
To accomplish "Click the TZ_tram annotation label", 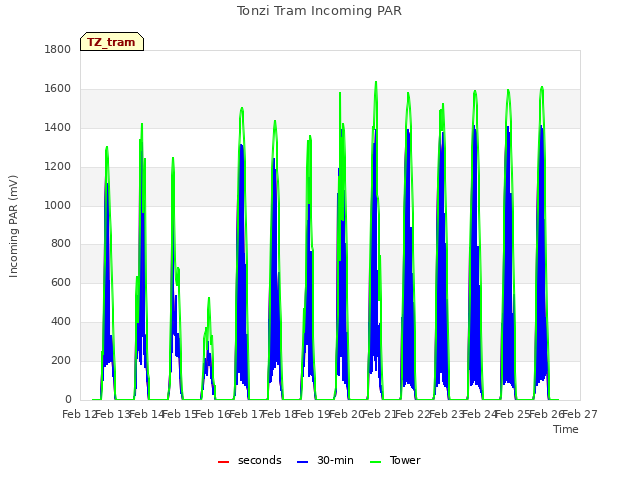I will coord(112,42).
